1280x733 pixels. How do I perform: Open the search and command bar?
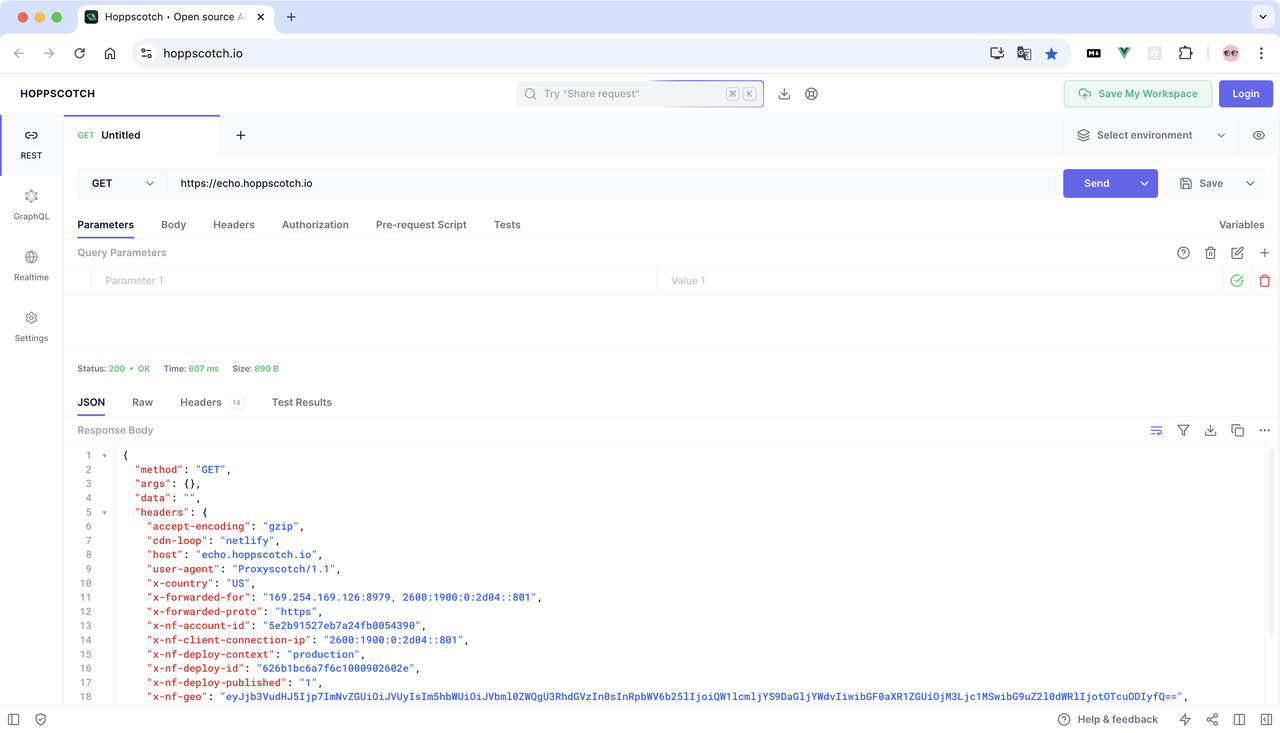point(640,94)
